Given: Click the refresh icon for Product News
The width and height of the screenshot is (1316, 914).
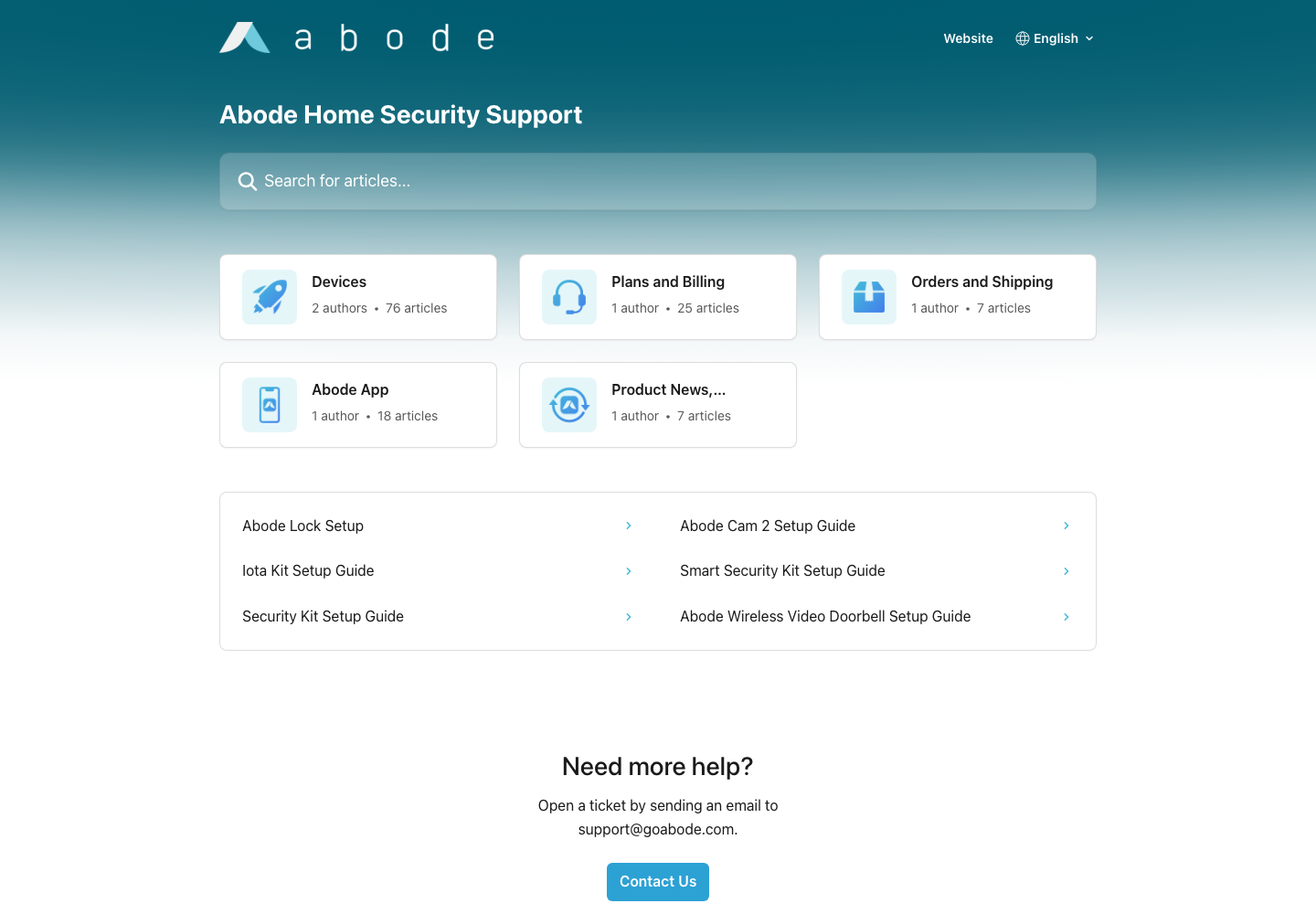Looking at the screenshot, I should tap(569, 405).
